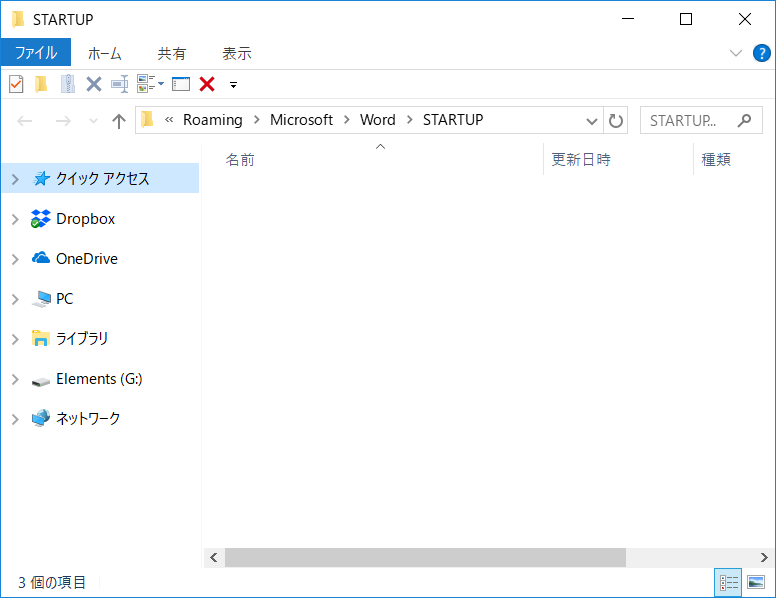The image size is (776, 598).
Task: Open the ファイル menu tab
Action: point(36,53)
